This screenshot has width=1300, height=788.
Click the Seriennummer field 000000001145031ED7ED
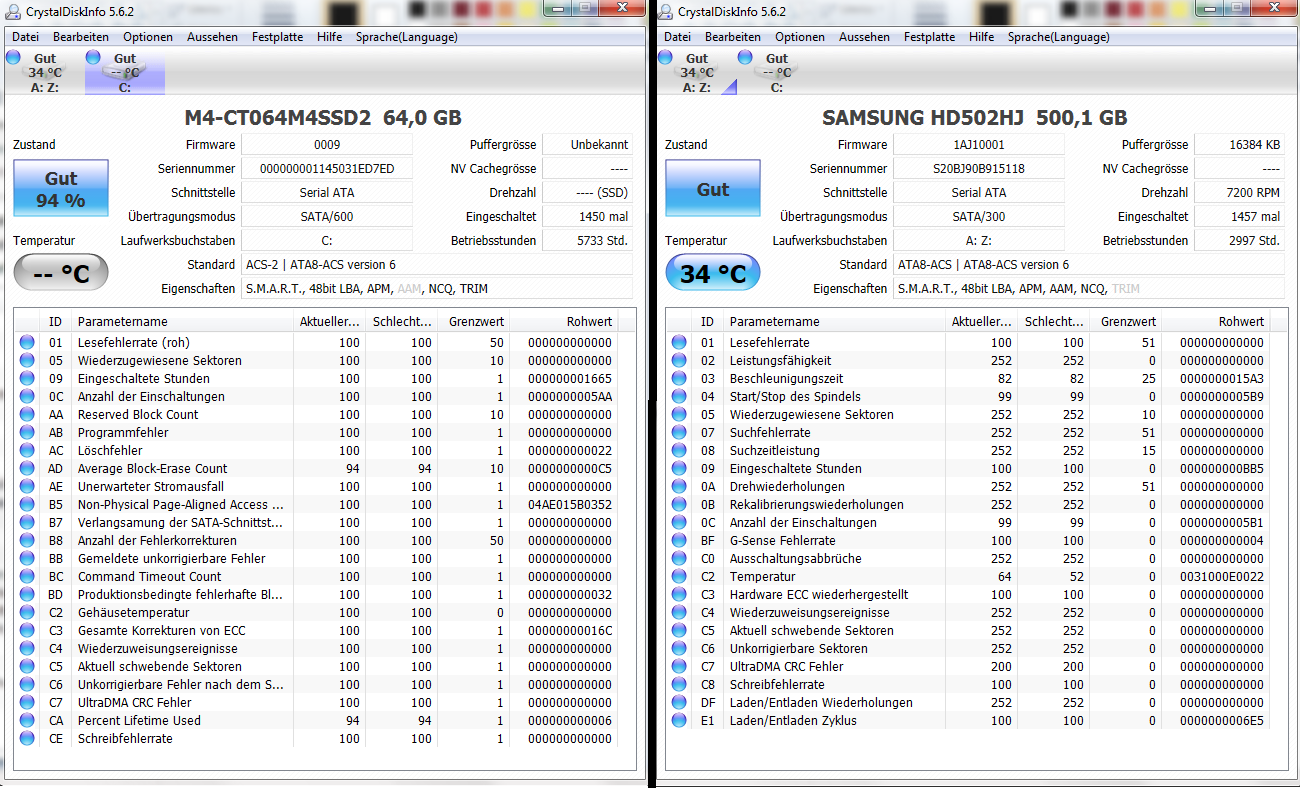327,169
